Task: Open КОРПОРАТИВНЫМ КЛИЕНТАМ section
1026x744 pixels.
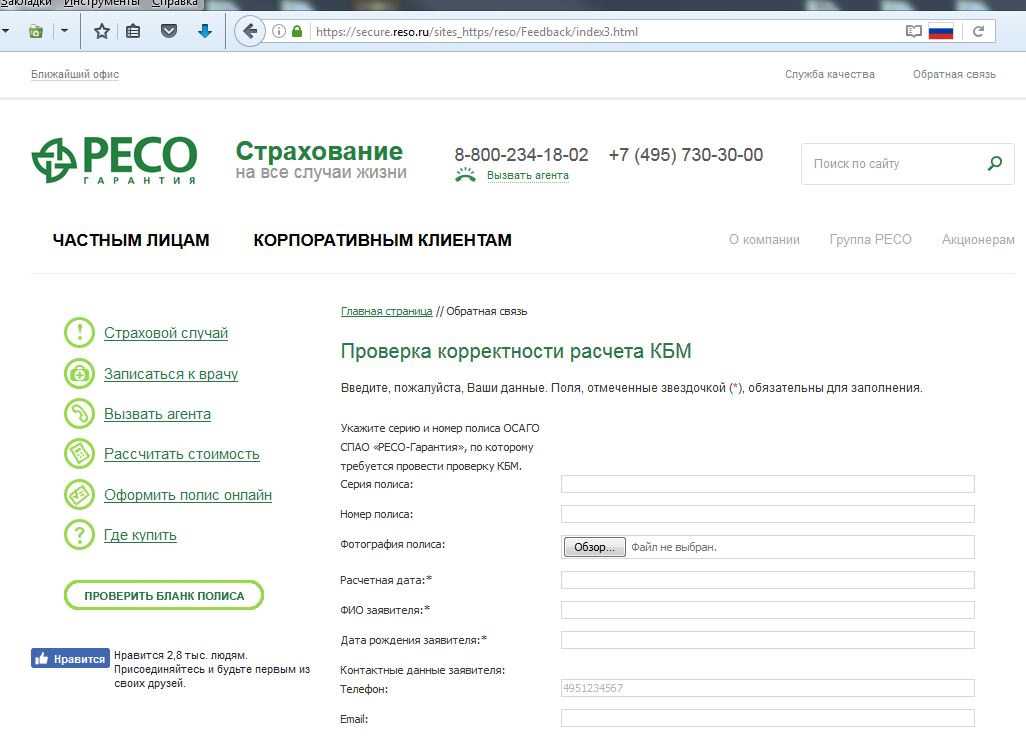Action: tap(382, 240)
